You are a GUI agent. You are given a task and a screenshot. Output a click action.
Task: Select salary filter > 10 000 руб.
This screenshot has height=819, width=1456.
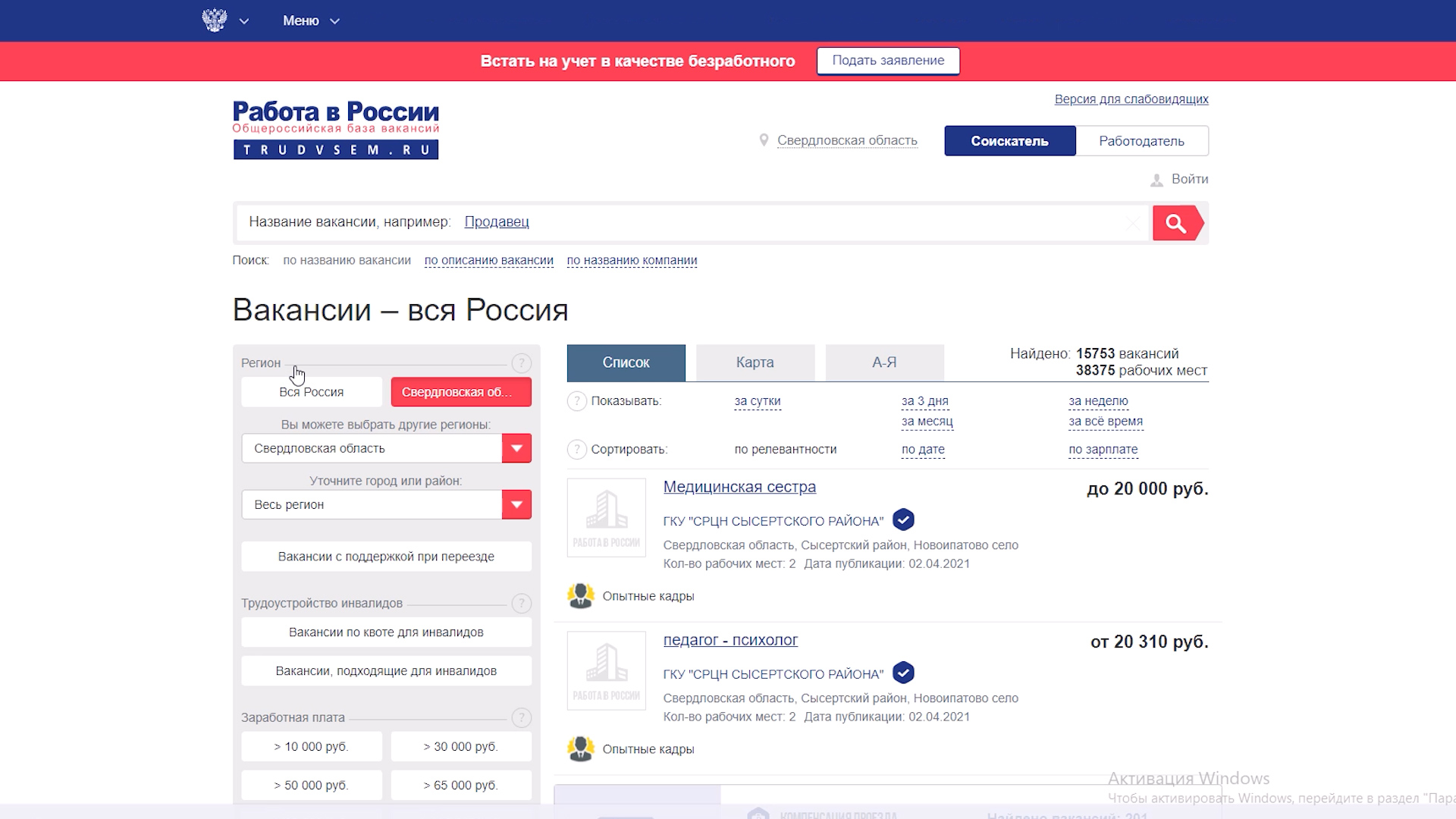(312, 747)
